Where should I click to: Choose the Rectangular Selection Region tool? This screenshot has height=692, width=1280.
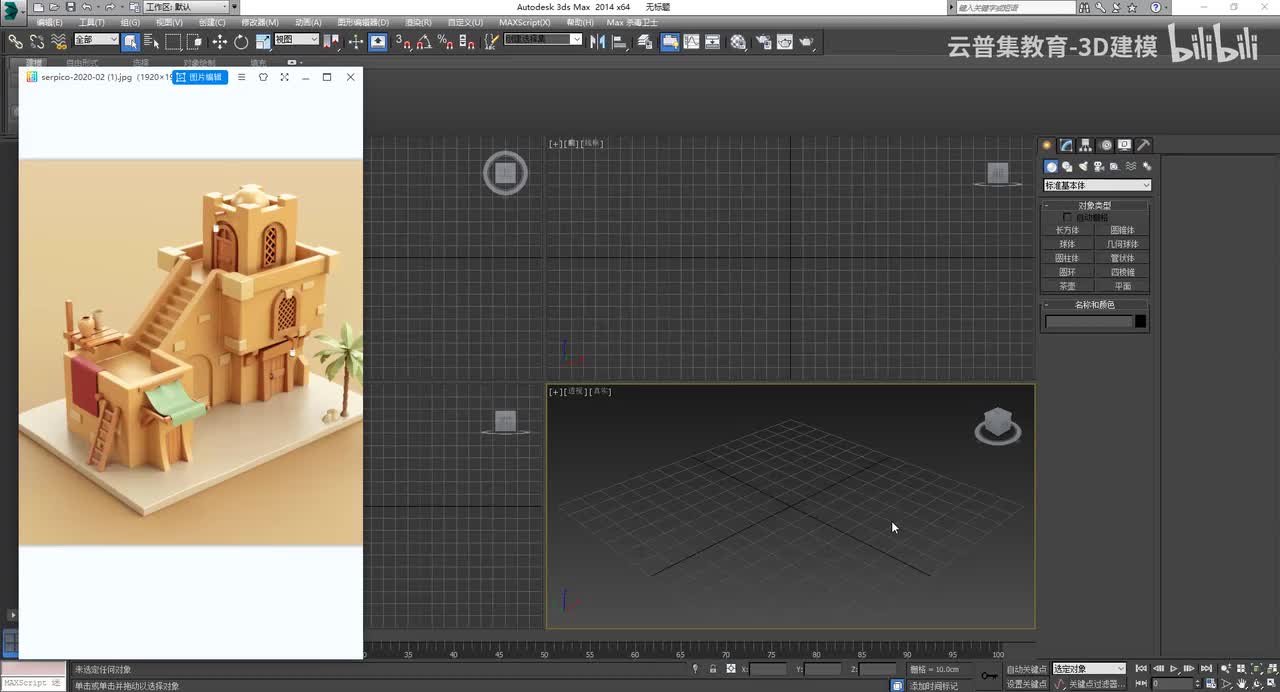pos(173,41)
